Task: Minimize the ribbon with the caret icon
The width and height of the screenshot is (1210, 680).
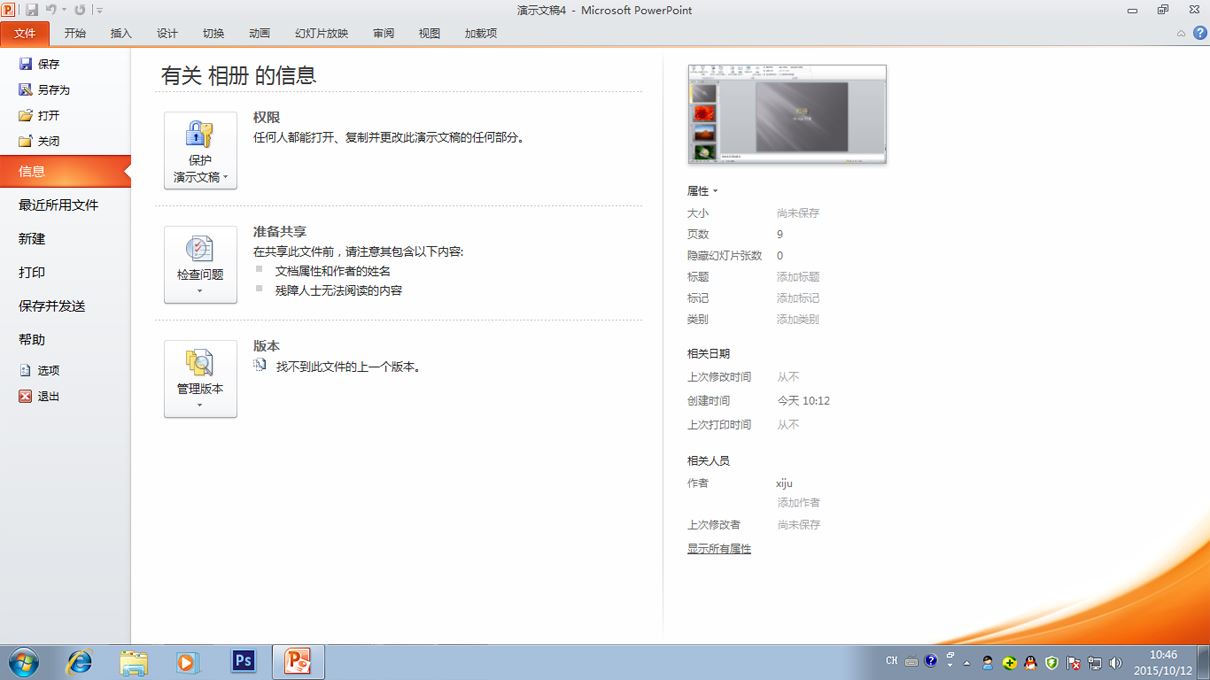Action: (1181, 33)
